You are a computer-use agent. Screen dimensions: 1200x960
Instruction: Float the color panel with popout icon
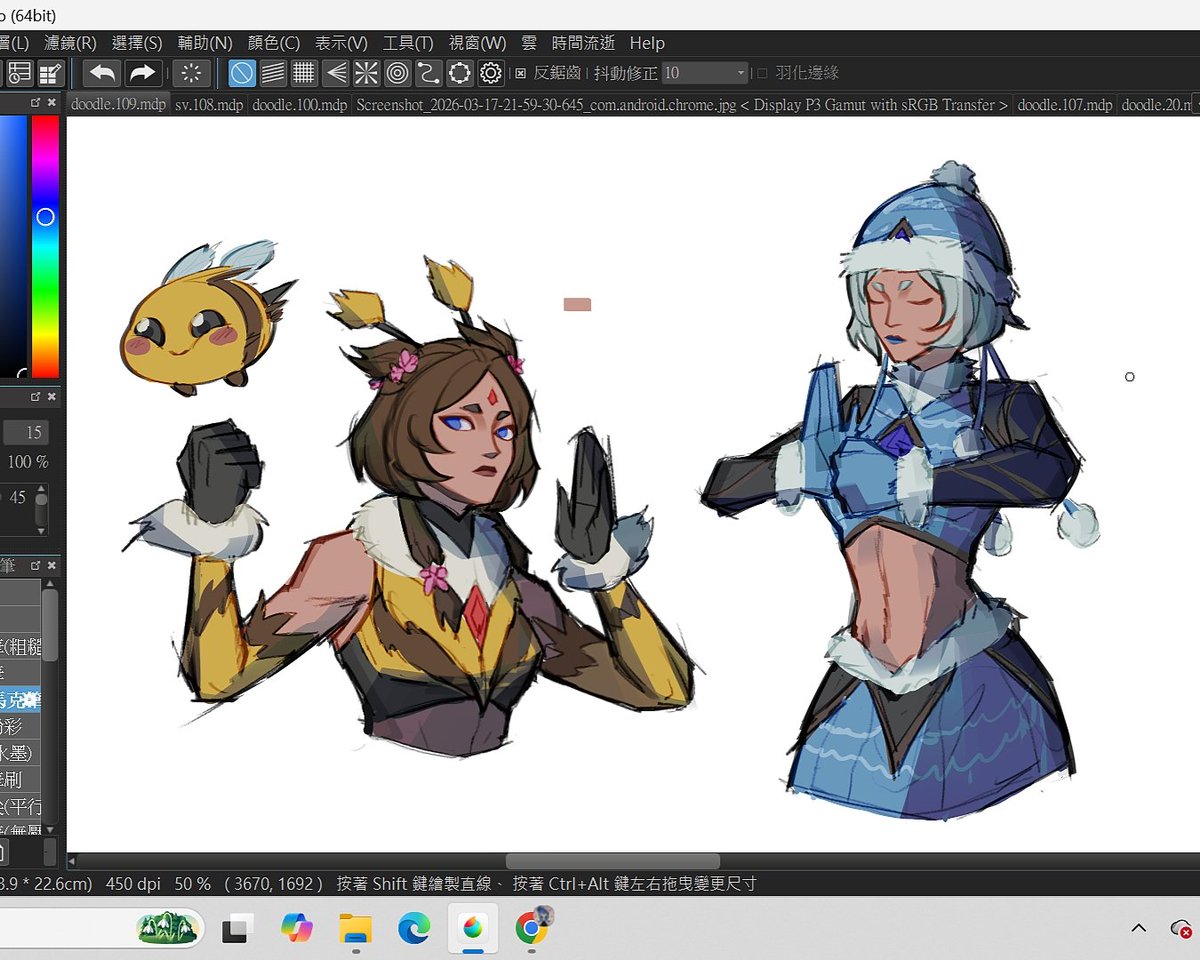[36, 103]
